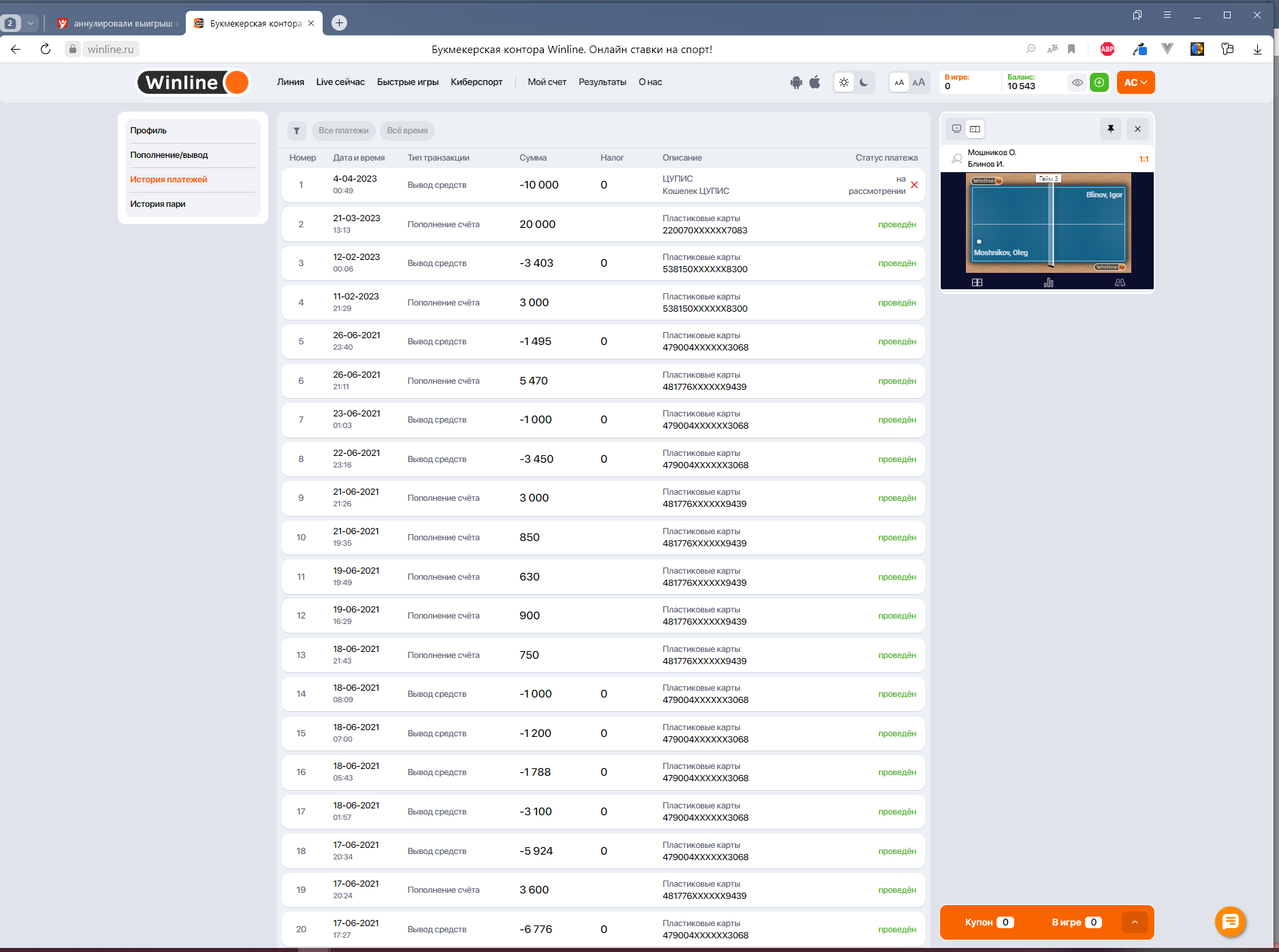This screenshot has width=1279, height=952.
Task: Open 'Результаты' in the top navigation
Action: point(602,82)
